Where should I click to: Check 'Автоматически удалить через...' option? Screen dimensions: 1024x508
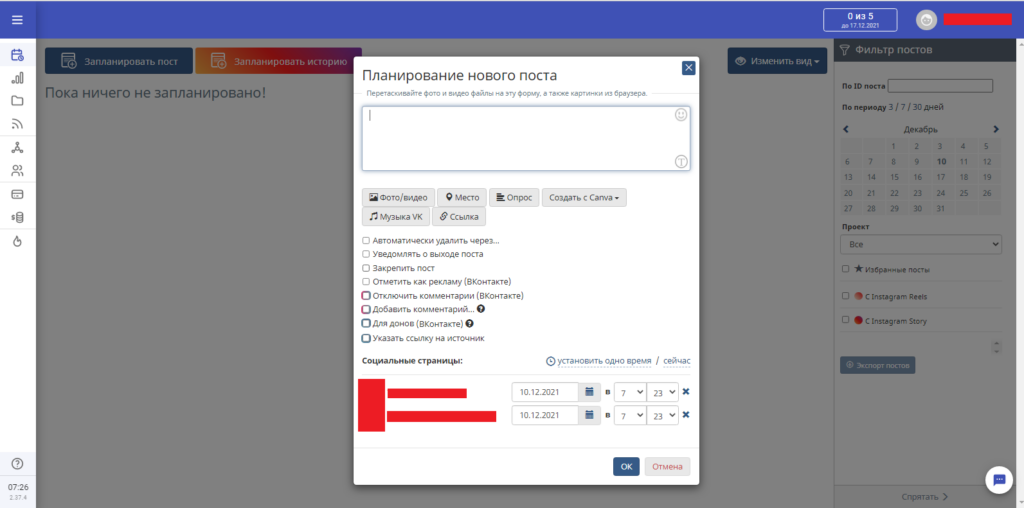coord(366,240)
